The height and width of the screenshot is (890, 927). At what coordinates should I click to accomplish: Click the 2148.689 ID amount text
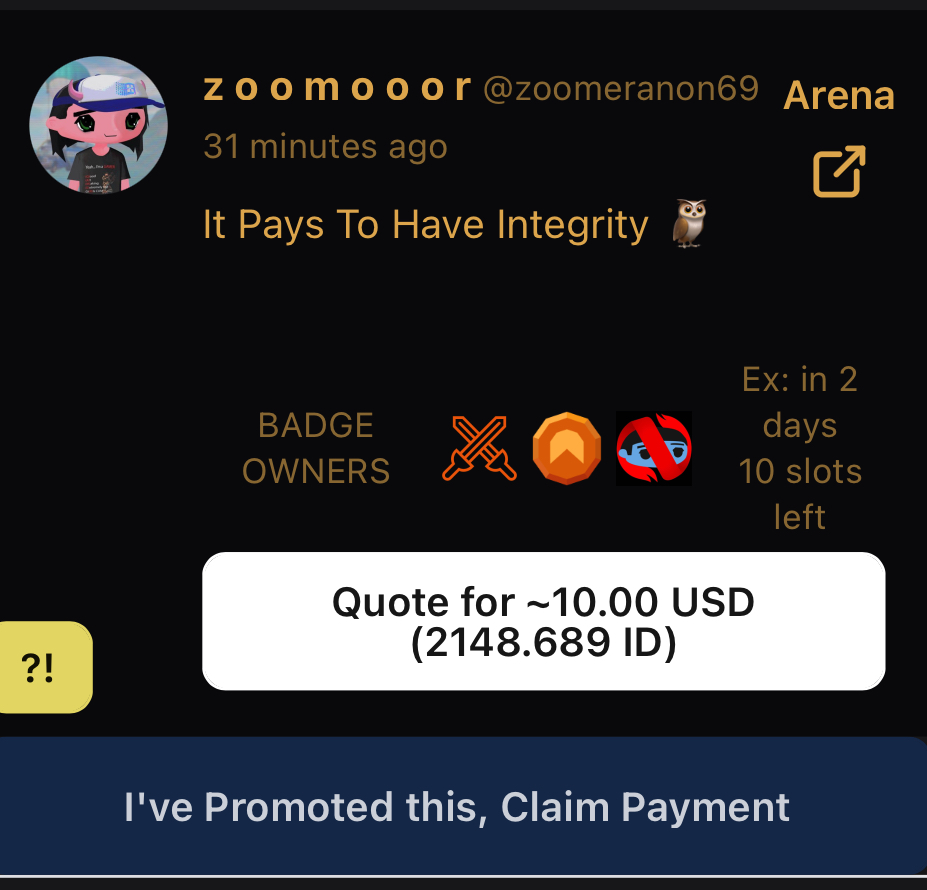pyautogui.click(x=544, y=642)
